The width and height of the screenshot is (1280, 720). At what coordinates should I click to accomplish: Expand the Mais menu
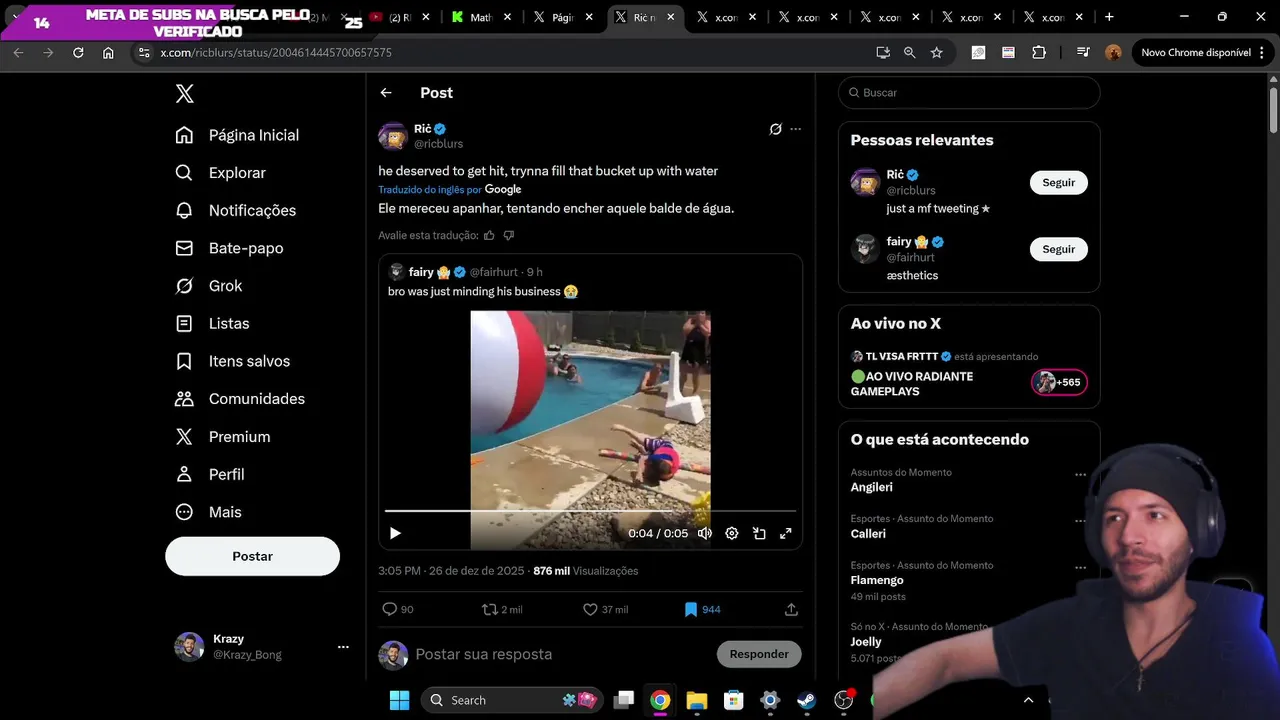[208, 512]
